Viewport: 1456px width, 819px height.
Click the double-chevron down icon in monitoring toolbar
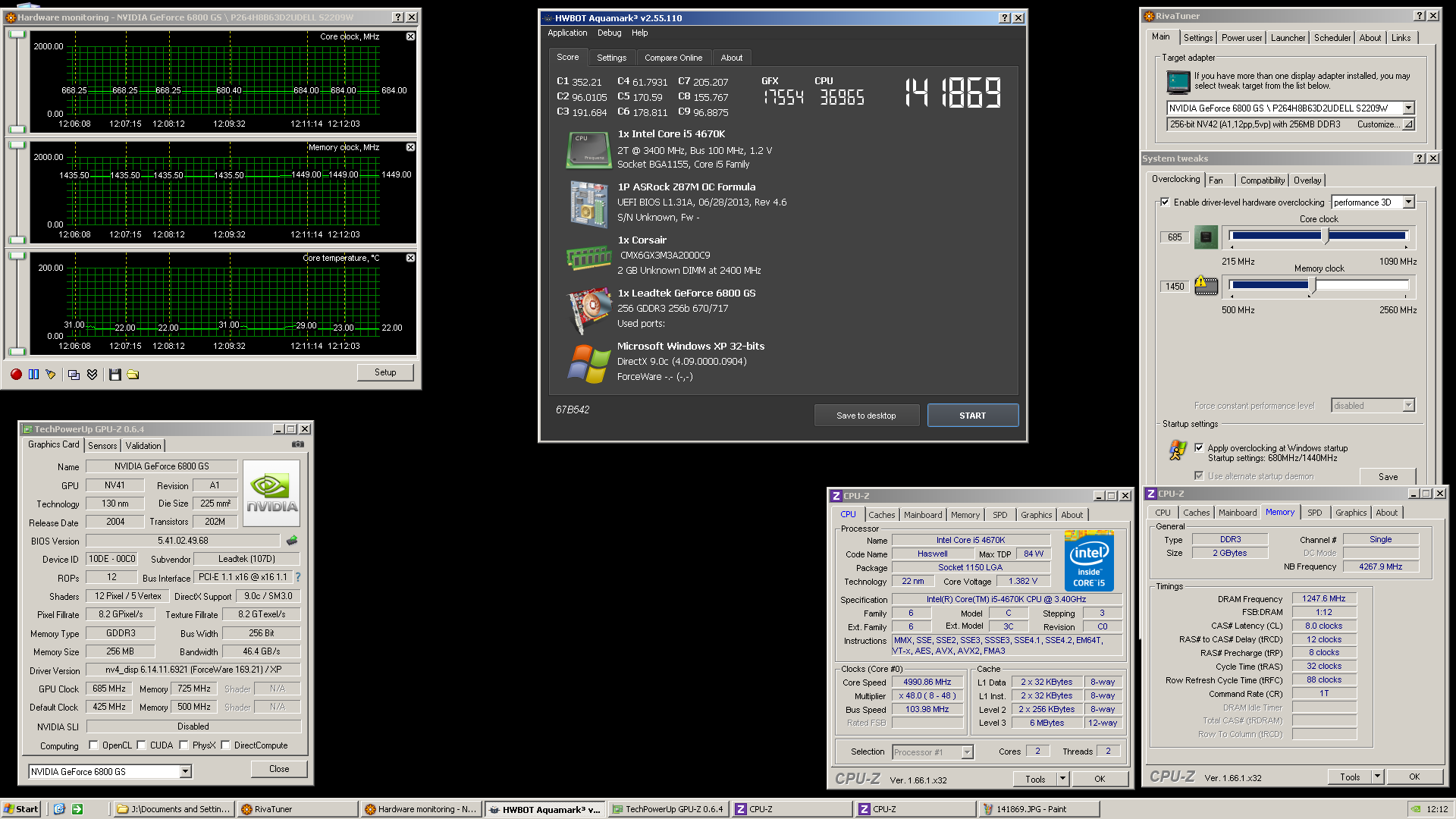[x=92, y=375]
